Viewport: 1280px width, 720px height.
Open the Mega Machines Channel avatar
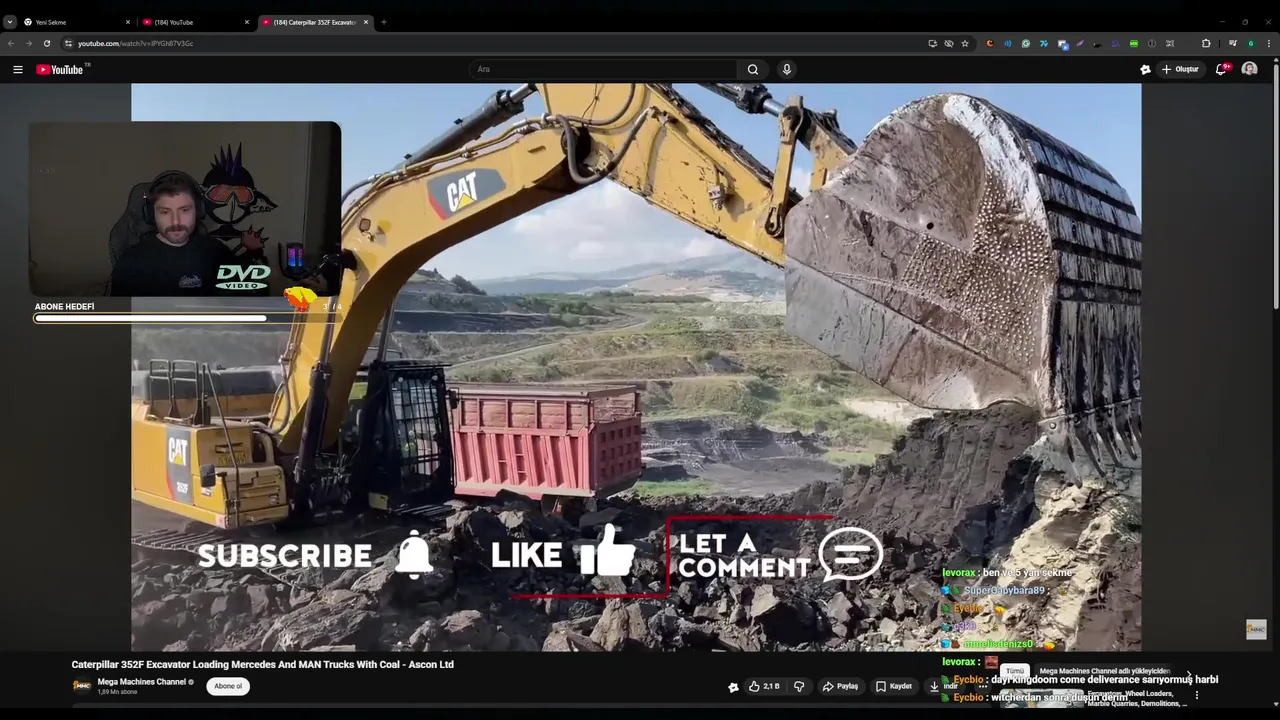point(82,685)
